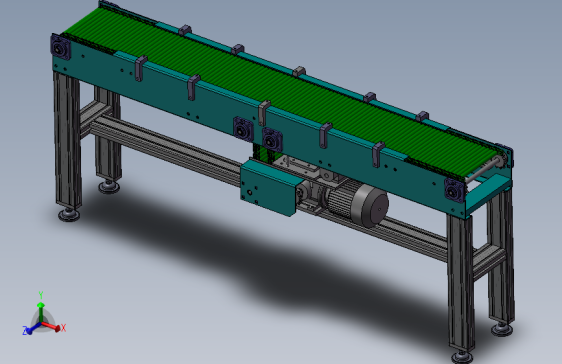Select the leveling foot under the front-left leg
Image resolution: width=562 pixels, height=364 pixels.
tap(69, 214)
